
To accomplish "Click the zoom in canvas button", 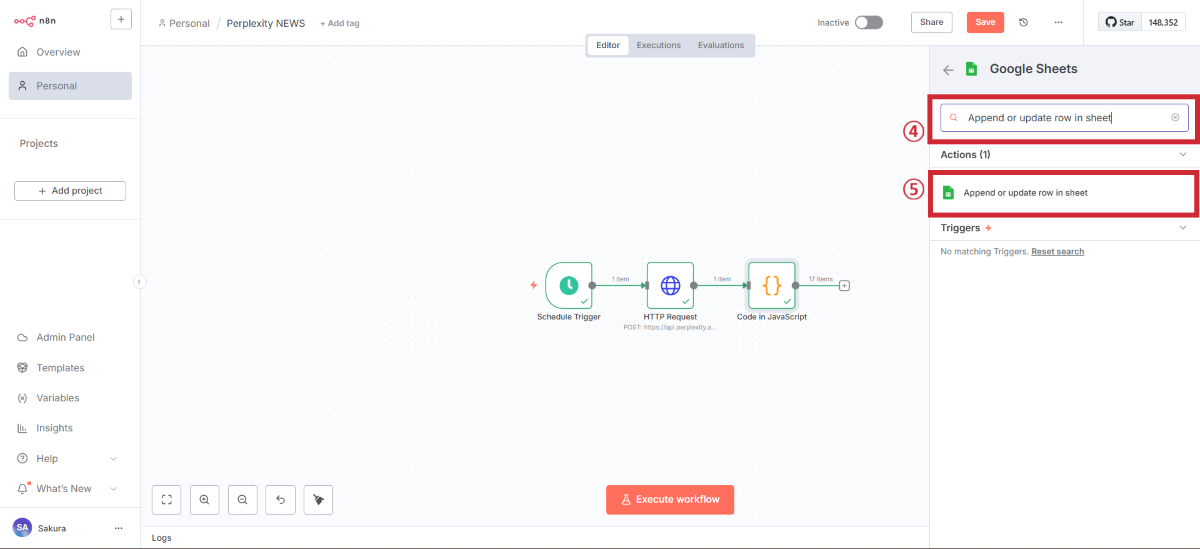I will (204, 499).
